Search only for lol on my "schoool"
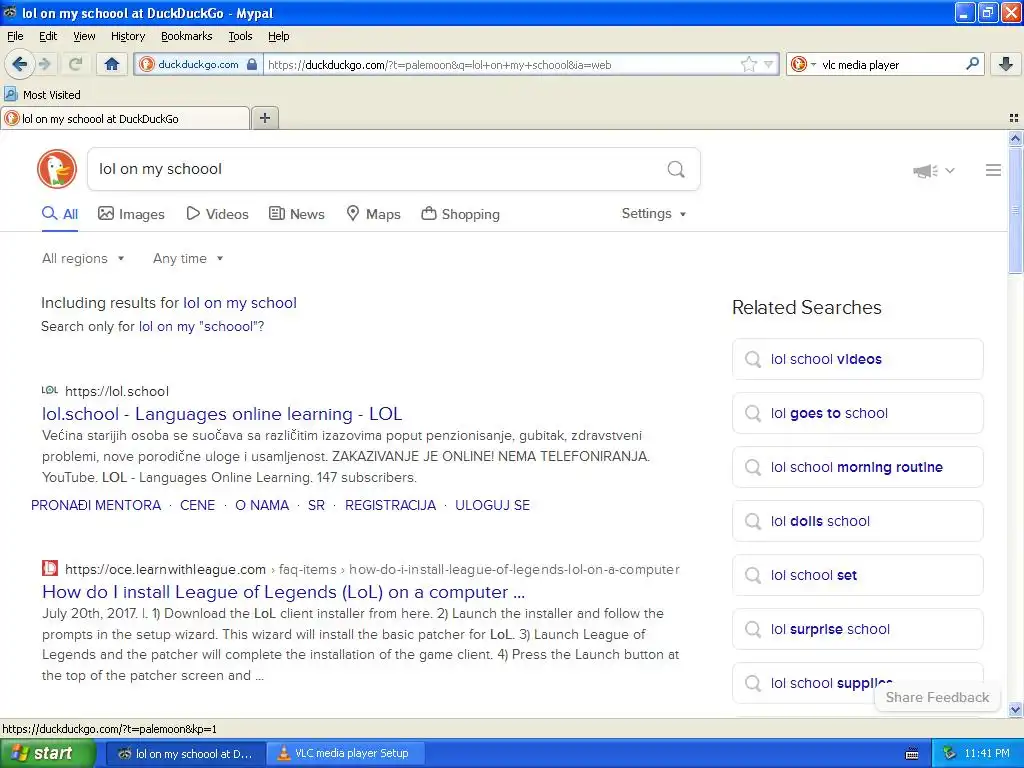 click(199, 327)
